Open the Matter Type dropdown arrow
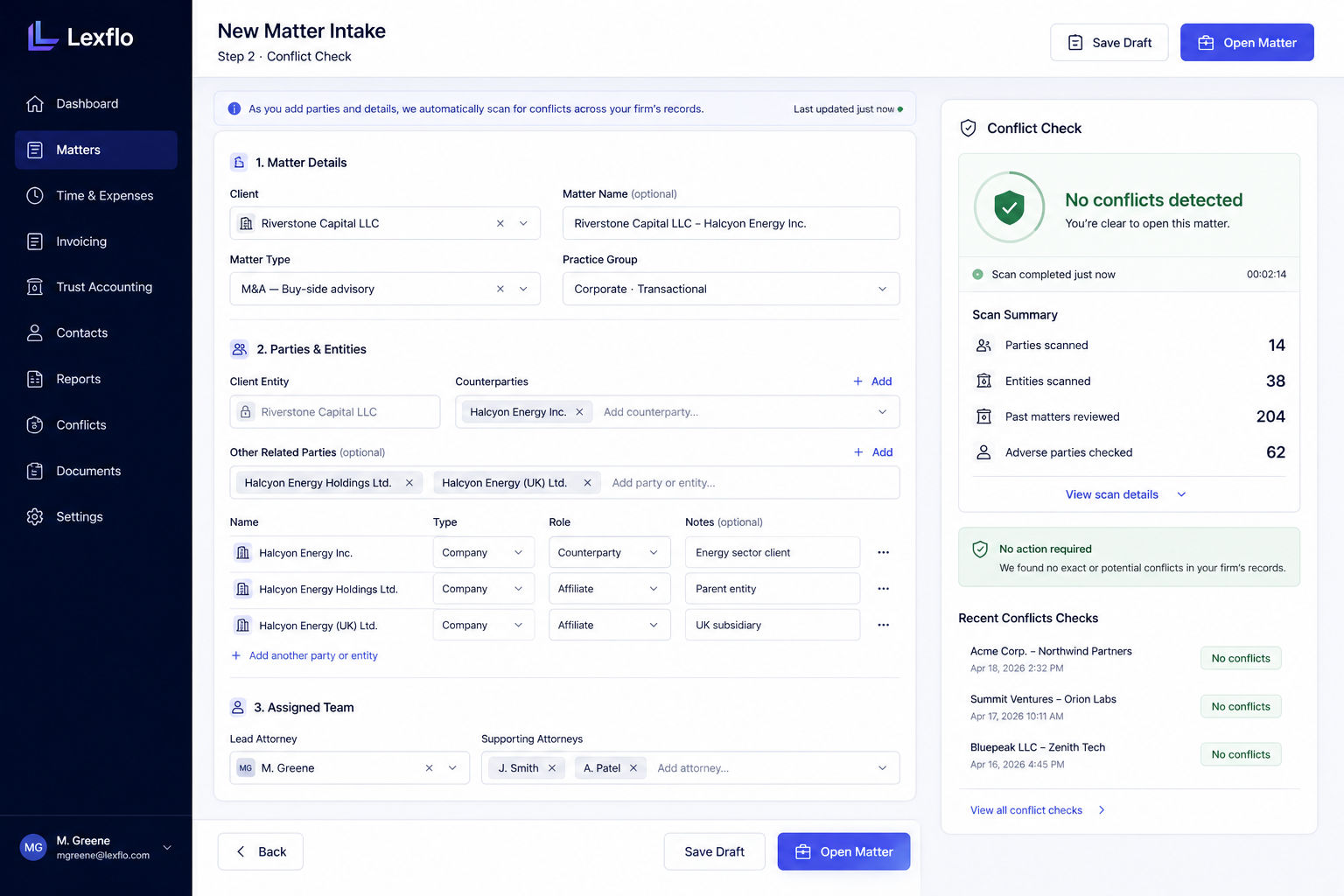This screenshot has height=896, width=1344. (523, 289)
